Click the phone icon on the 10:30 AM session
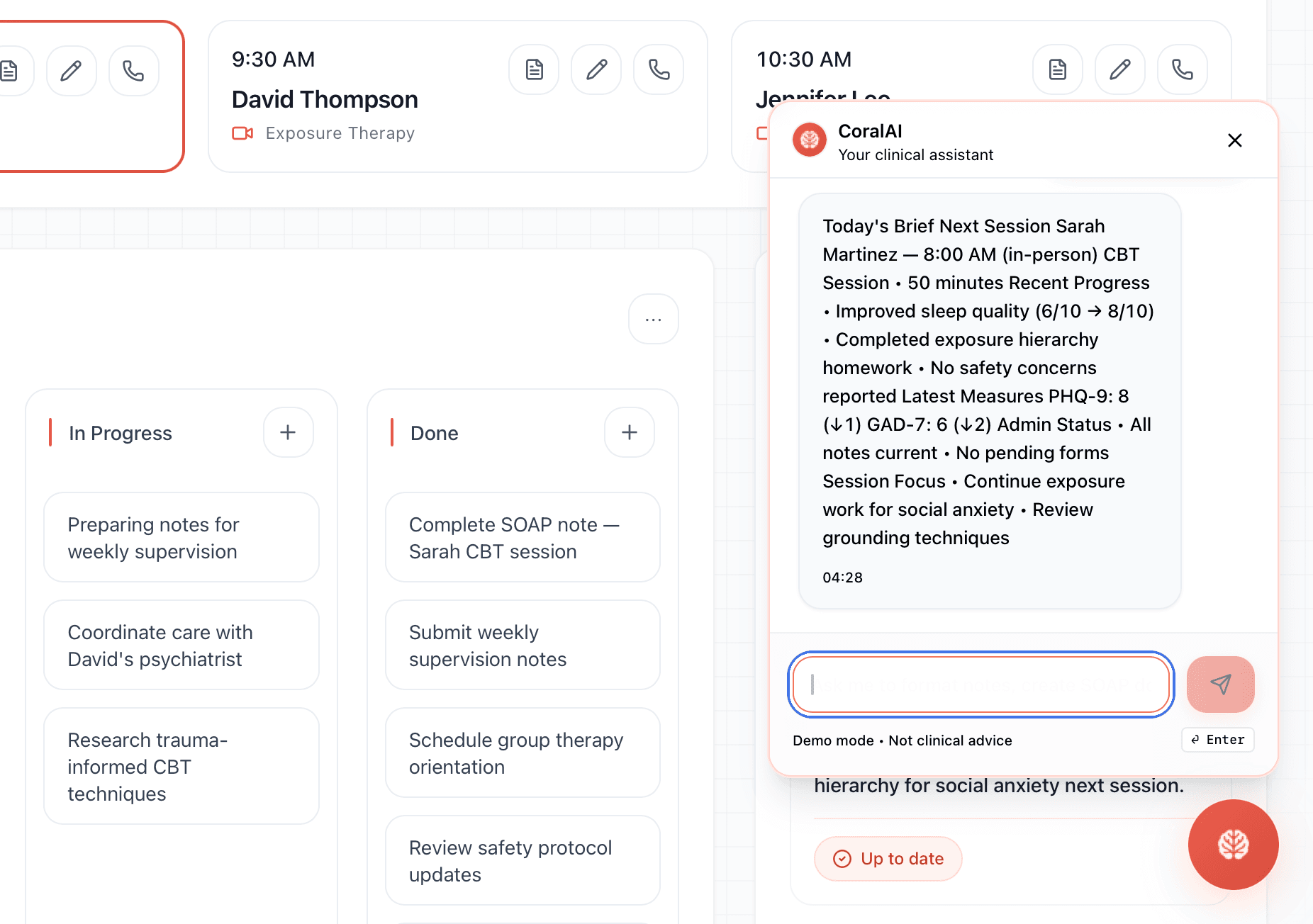1313x924 pixels. pos(1182,69)
